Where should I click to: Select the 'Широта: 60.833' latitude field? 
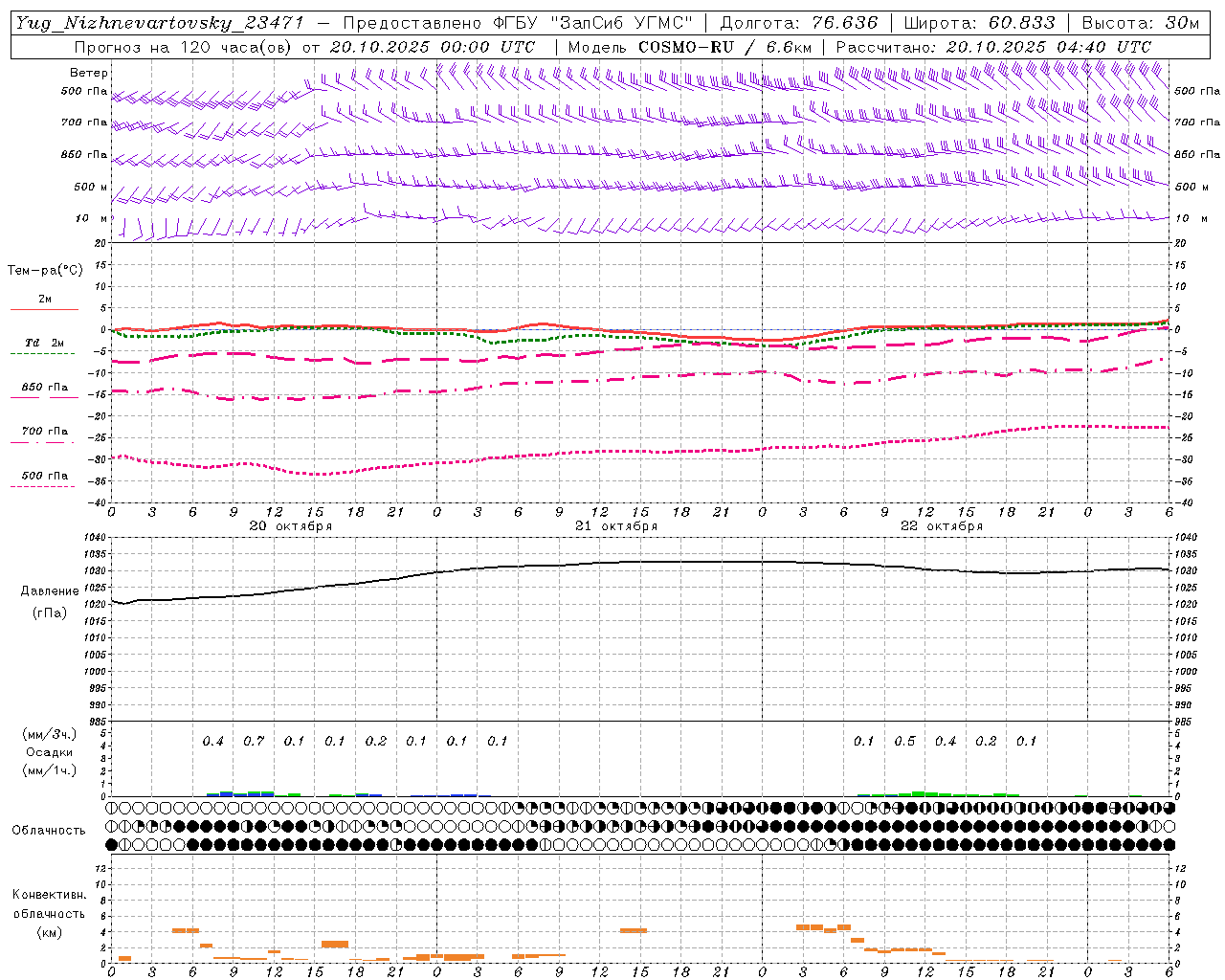tap(979, 23)
